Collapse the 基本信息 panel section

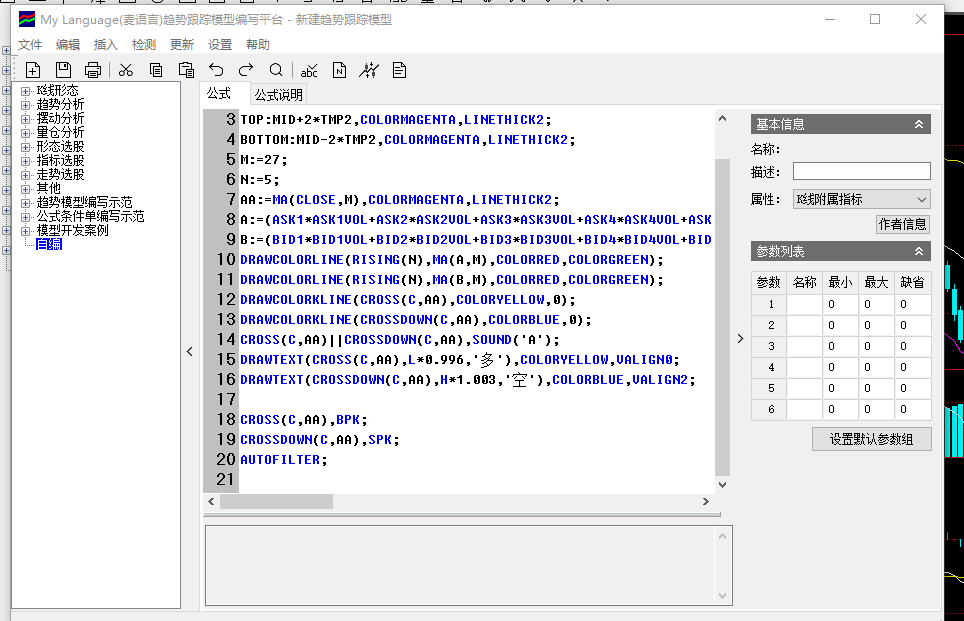[x=918, y=124]
